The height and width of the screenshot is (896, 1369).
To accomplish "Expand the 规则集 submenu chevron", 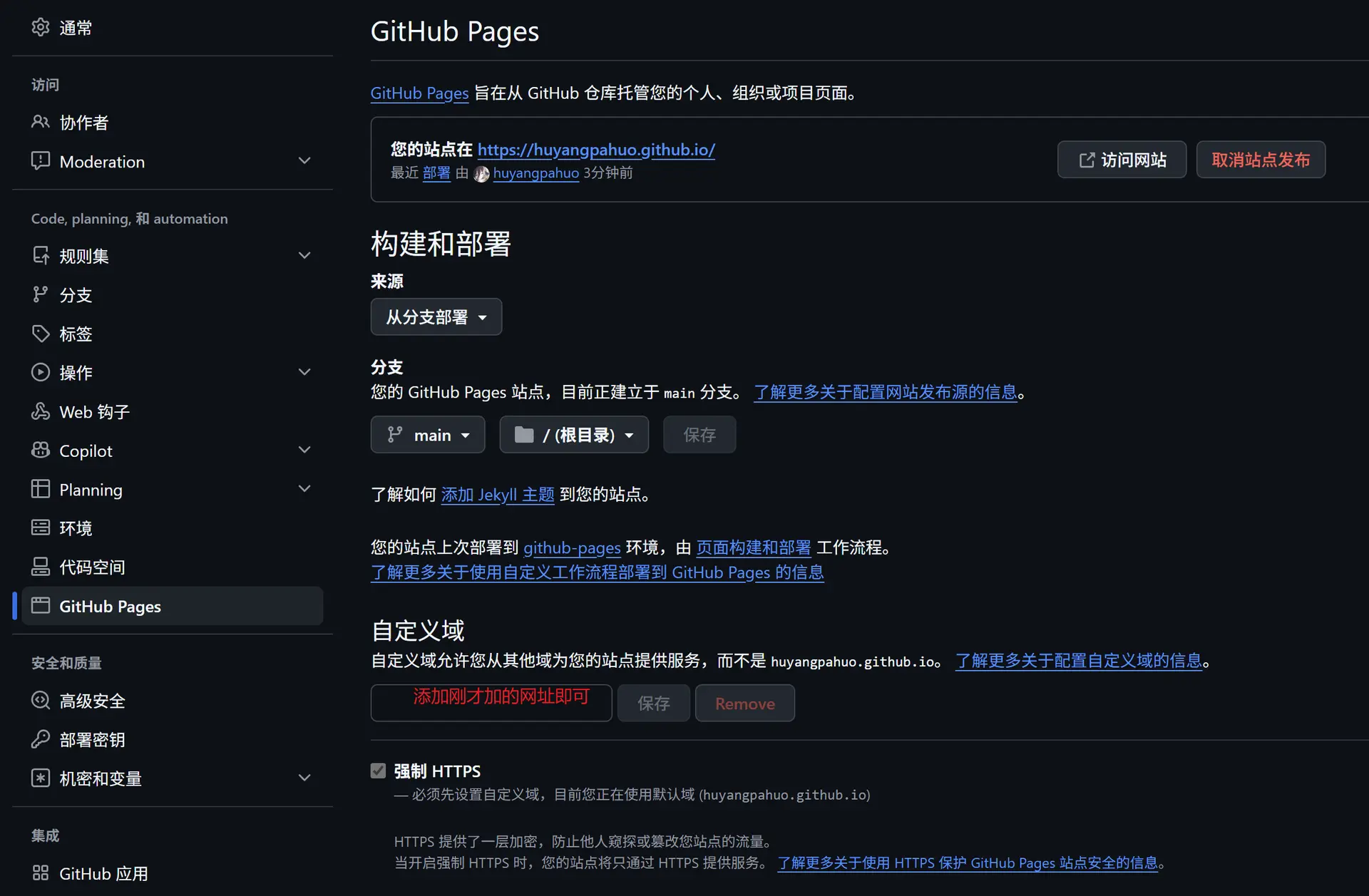I will coord(304,255).
